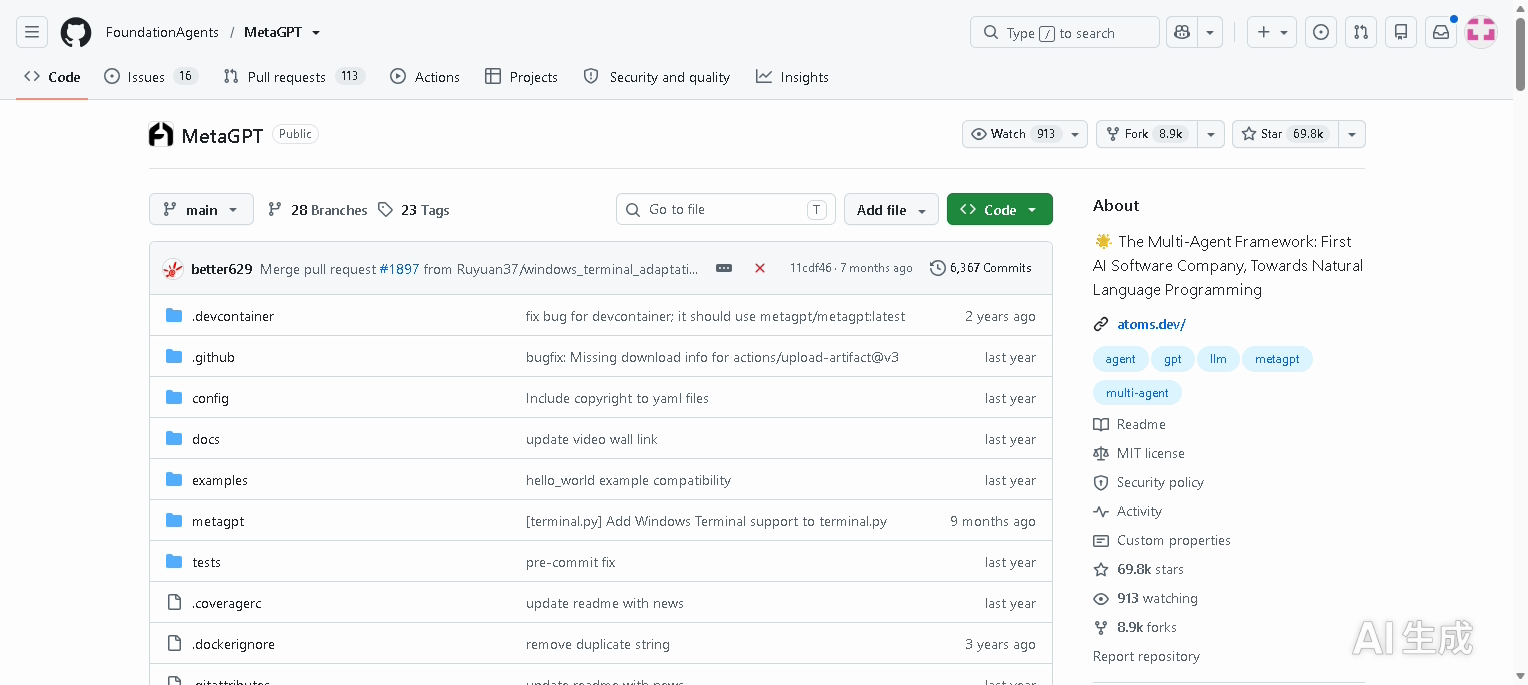The height and width of the screenshot is (685, 1528).
Task: Open 'hello_world example compatibility' commit message
Action: 628,480
